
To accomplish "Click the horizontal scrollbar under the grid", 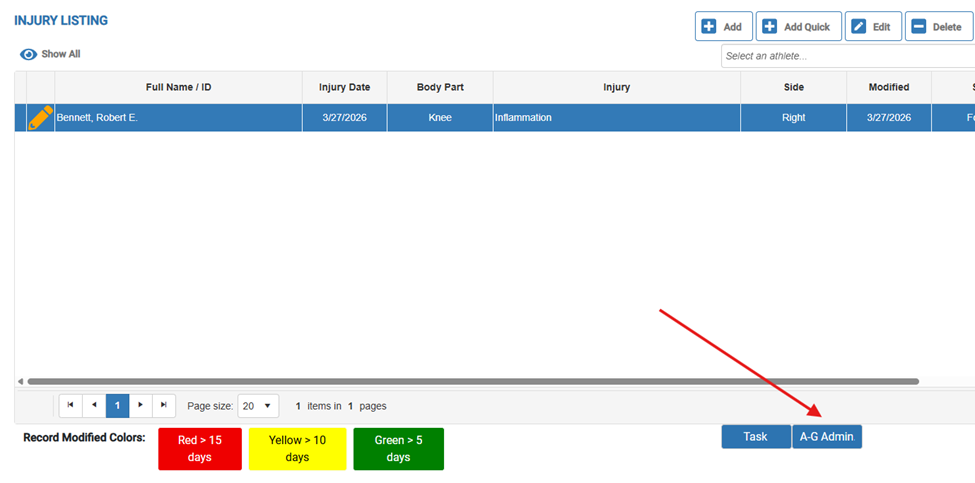I will coord(472,381).
